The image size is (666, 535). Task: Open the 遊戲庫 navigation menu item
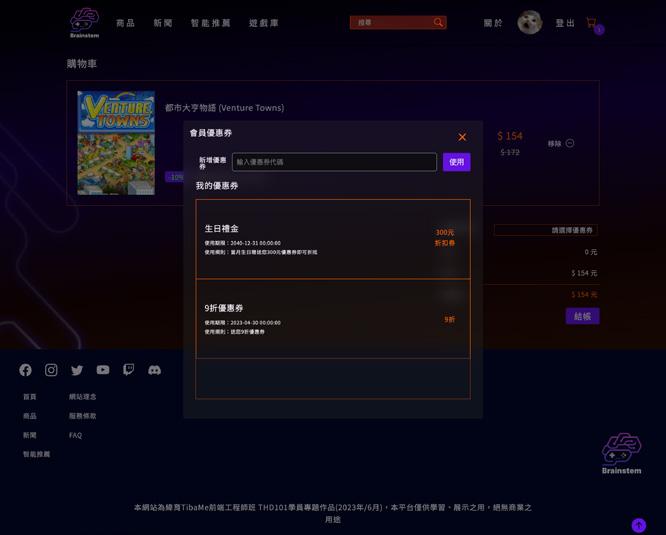[x=264, y=23]
